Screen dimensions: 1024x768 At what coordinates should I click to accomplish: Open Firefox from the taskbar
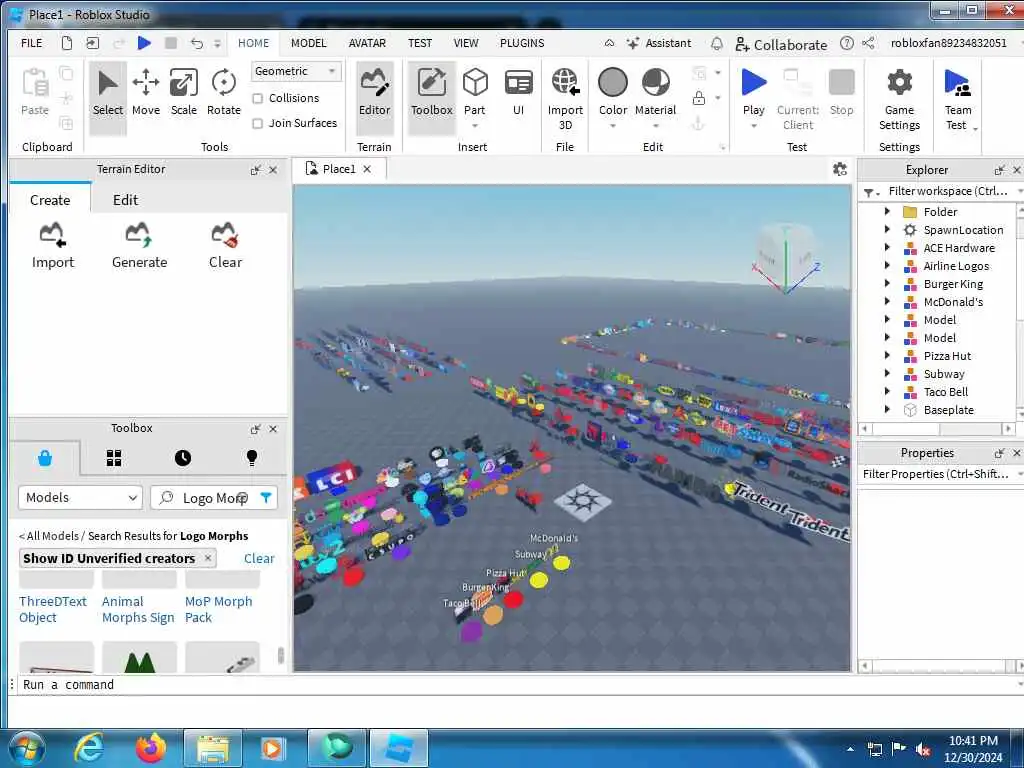pyautogui.click(x=151, y=748)
